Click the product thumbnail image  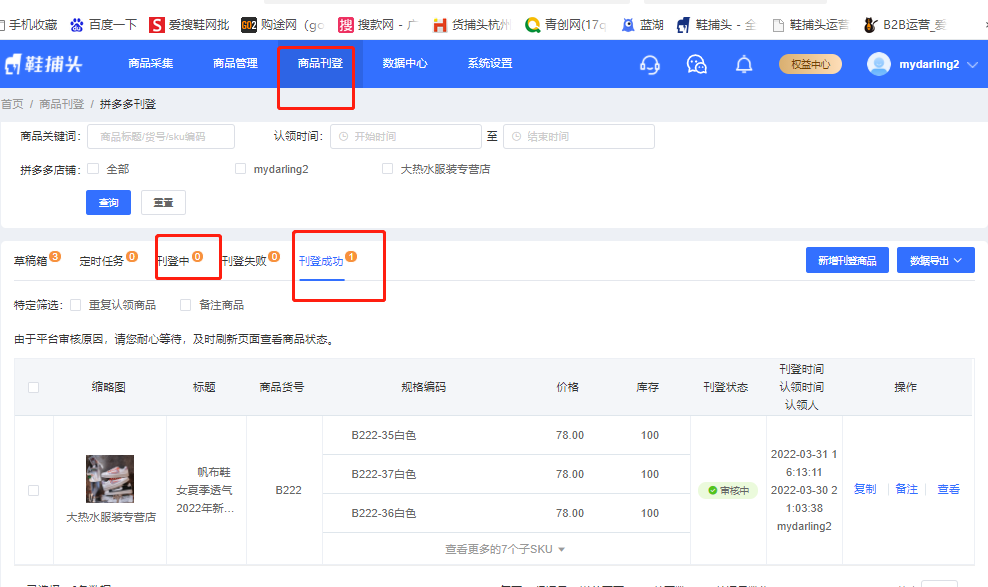(x=109, y=479)
